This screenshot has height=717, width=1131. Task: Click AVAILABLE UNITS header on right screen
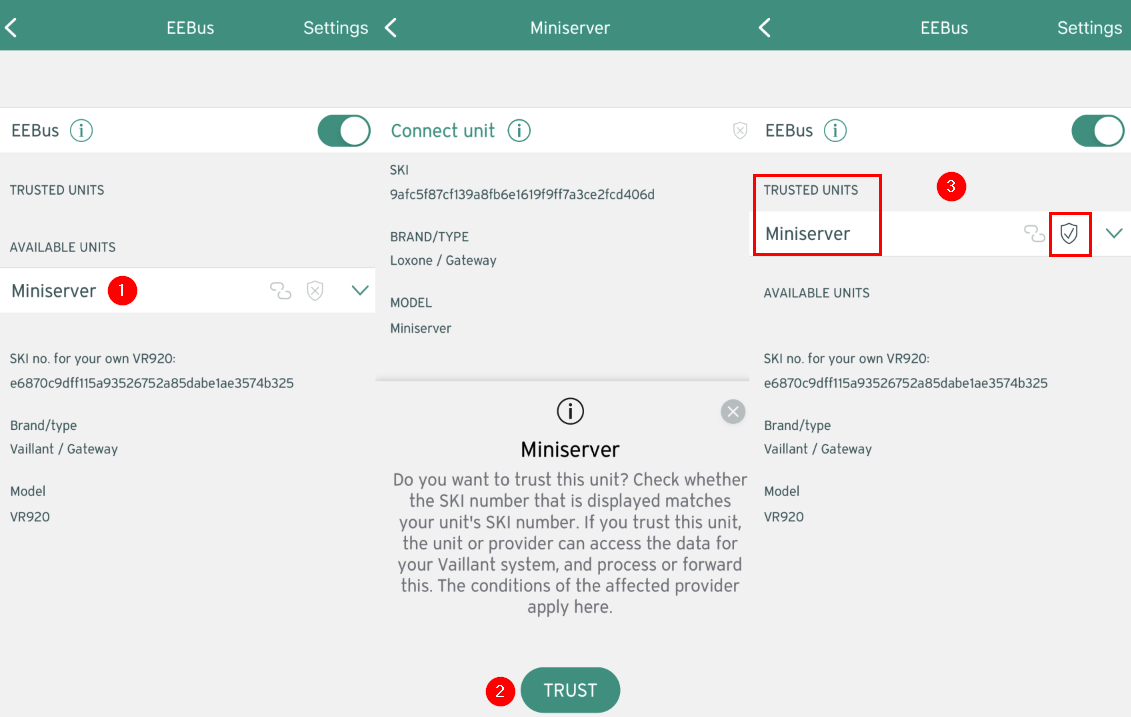coord(817,293)
